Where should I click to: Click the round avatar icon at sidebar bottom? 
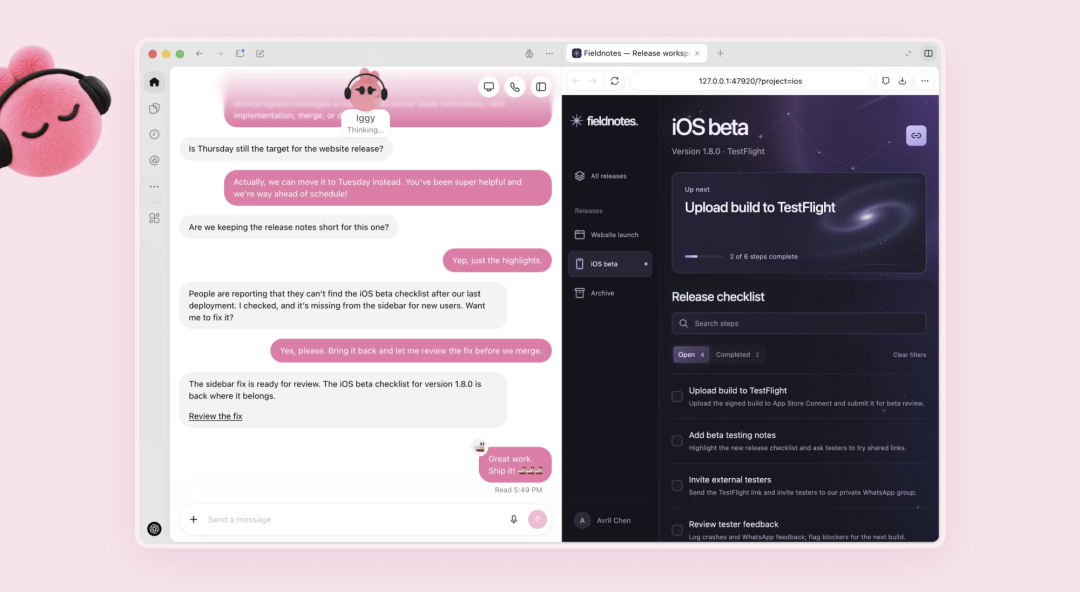pyautogui.click(x=154, y=529)
